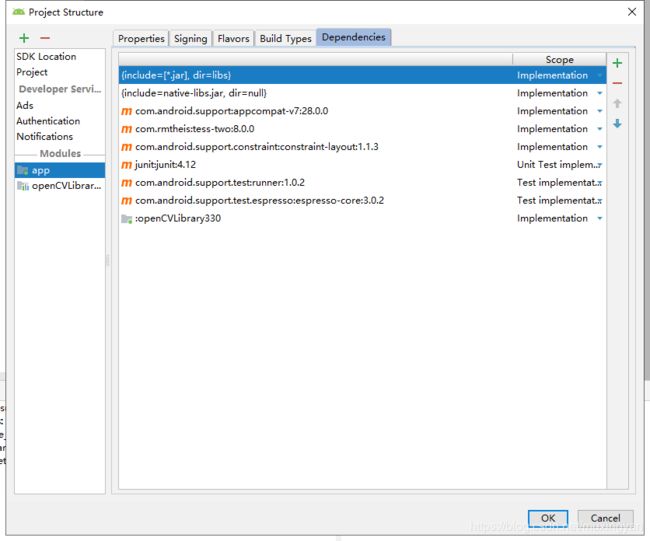
Task: Move the dependency up with the up arrow
Action: pyautogui.click(x=617, y=103)
